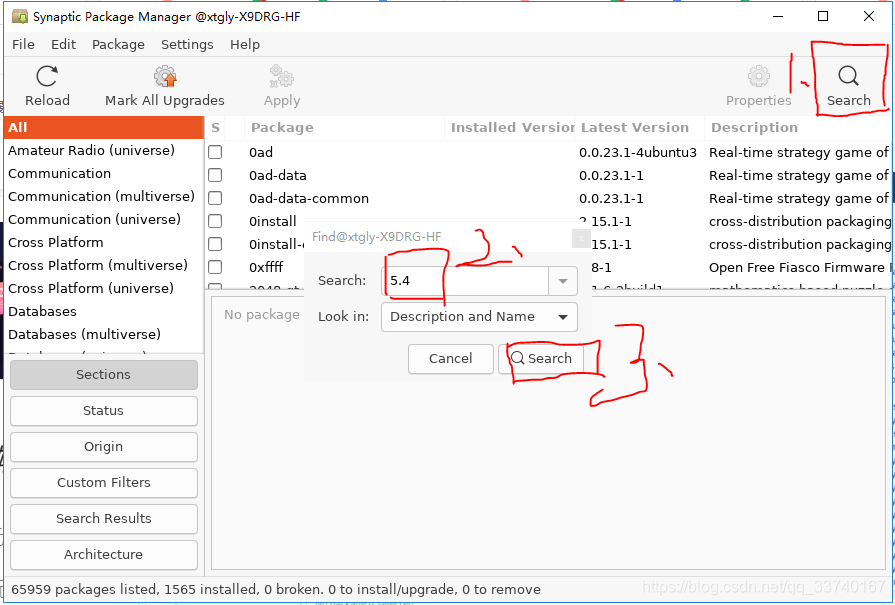895x605 pixels.
Task: Click Cancel in the Find dialog
Action: click(x=451, y=359)
